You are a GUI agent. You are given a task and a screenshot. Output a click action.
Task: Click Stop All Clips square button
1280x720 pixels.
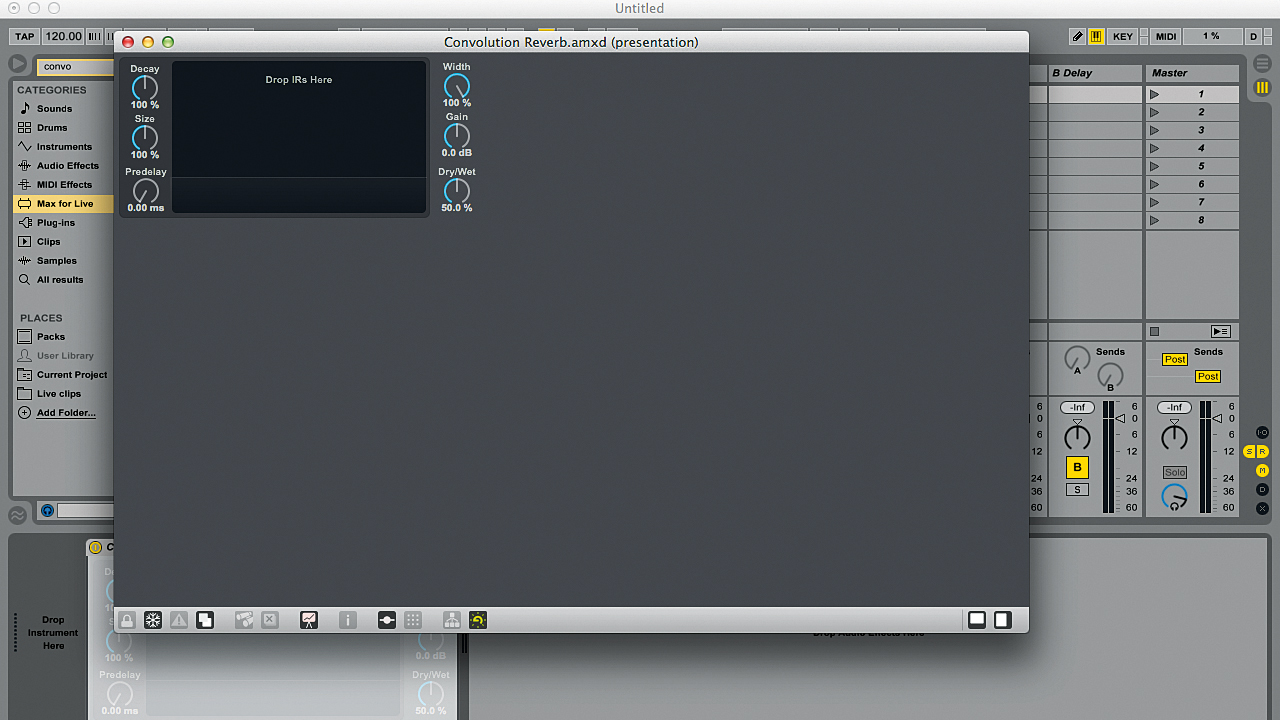1154,331
